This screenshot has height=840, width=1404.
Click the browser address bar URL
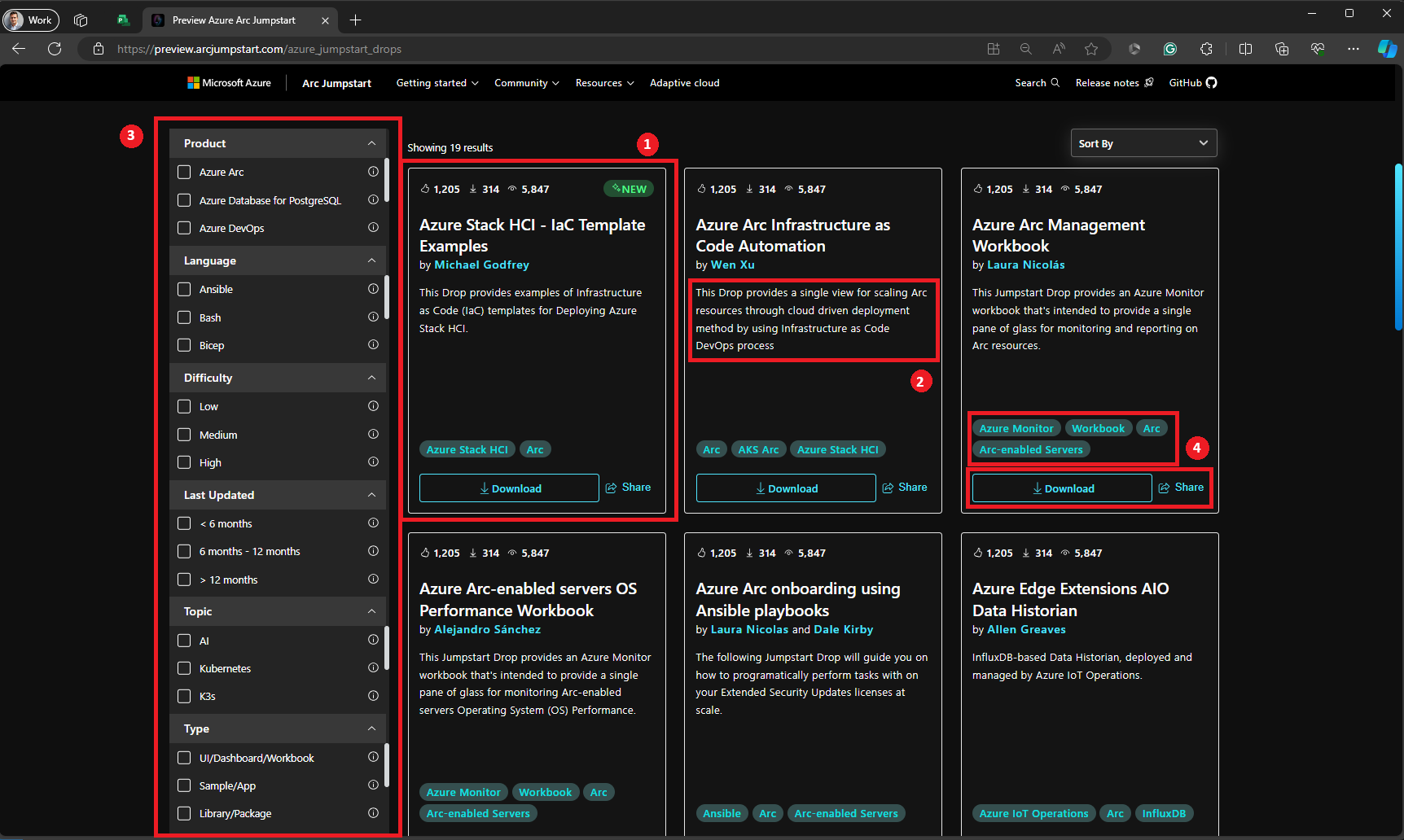pyautogui.click(x=259, y=49)
